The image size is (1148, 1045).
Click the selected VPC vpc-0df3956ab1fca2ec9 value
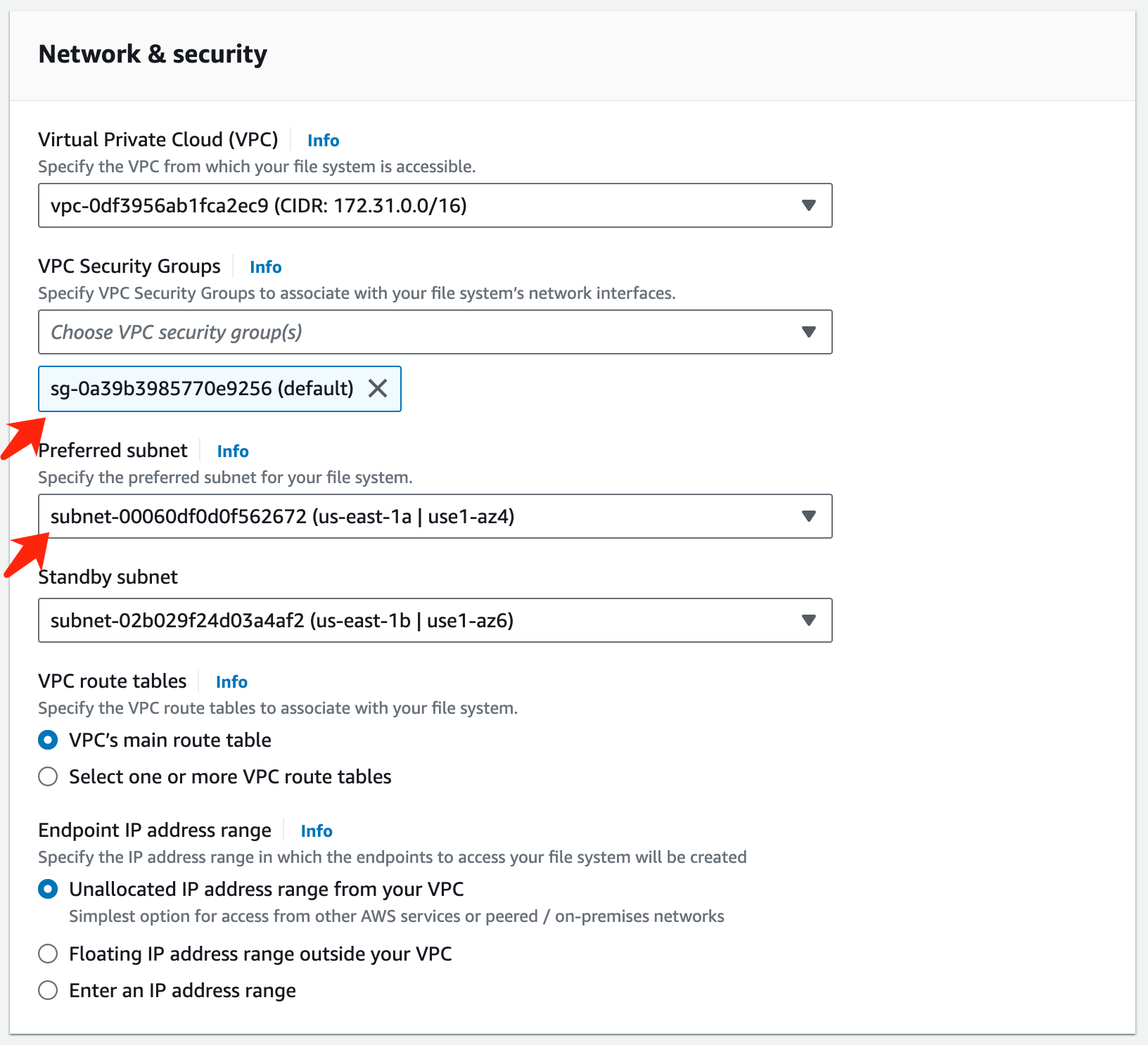click(x=258, y=205)
